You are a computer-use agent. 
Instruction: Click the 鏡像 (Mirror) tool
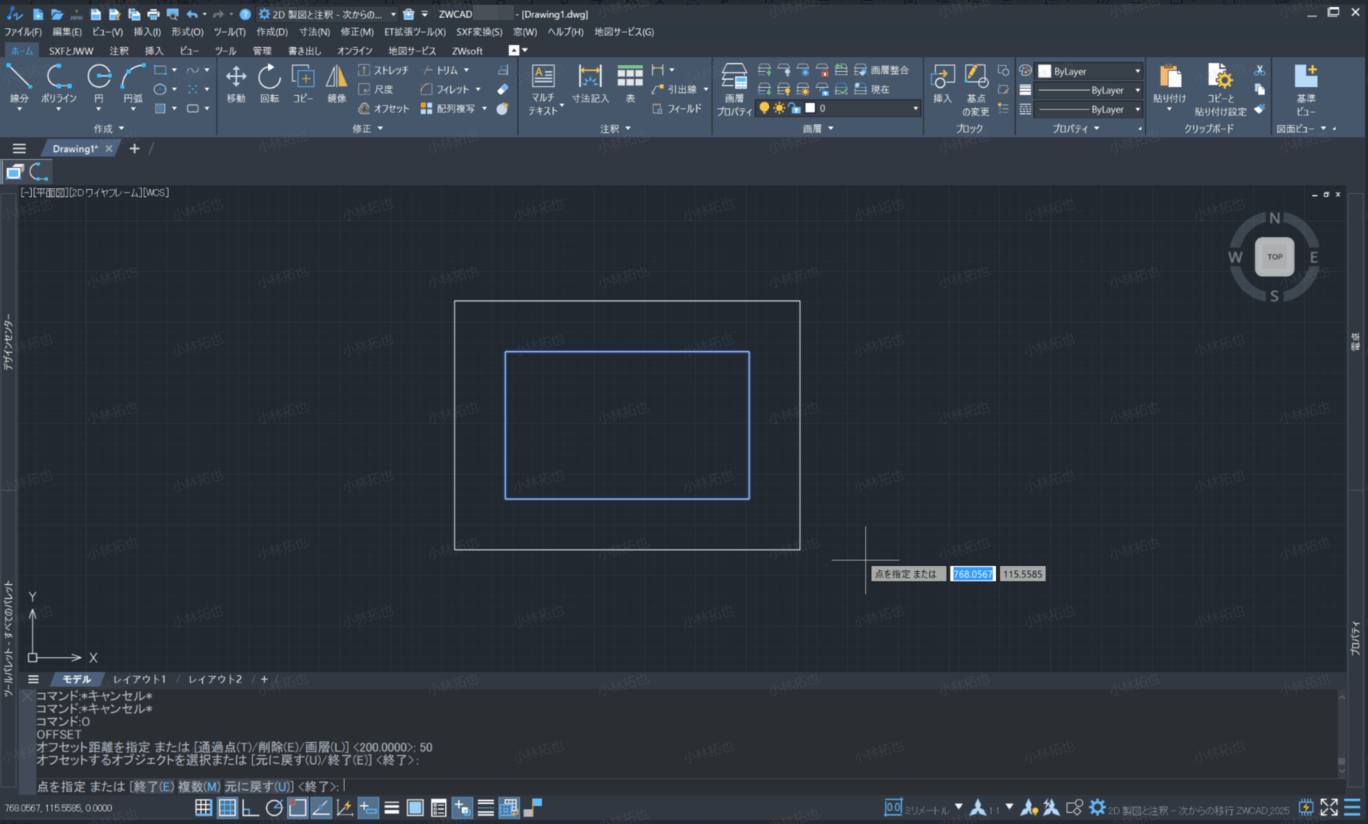[337, 85]
